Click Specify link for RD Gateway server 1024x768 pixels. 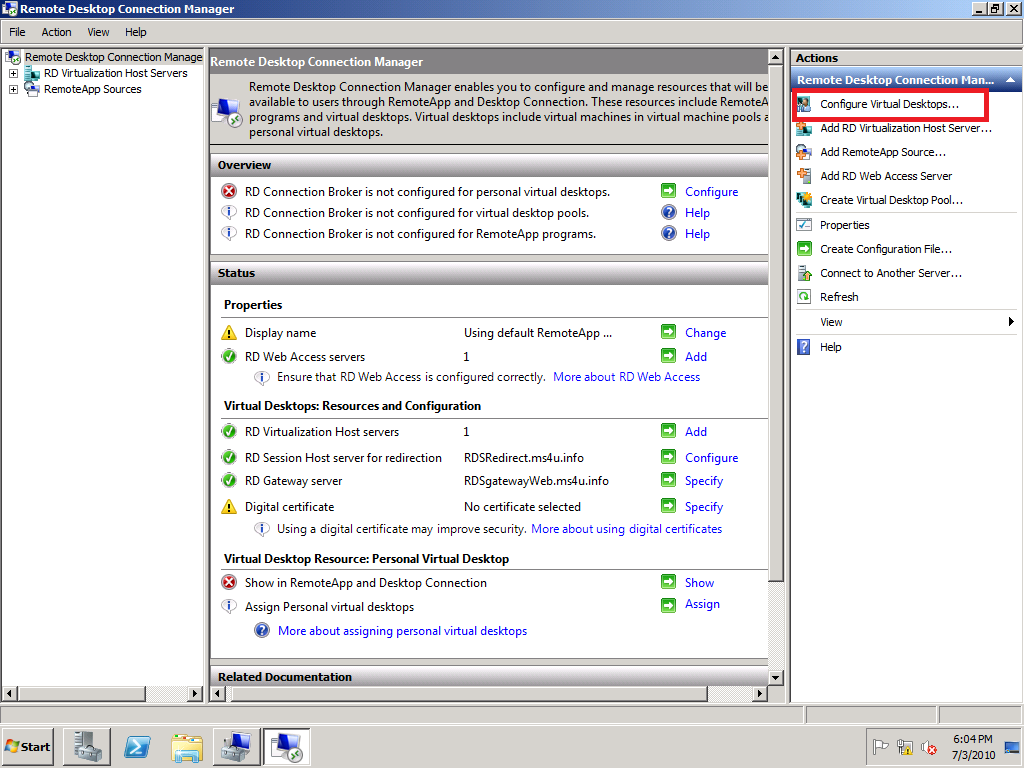tap(703, 481)
